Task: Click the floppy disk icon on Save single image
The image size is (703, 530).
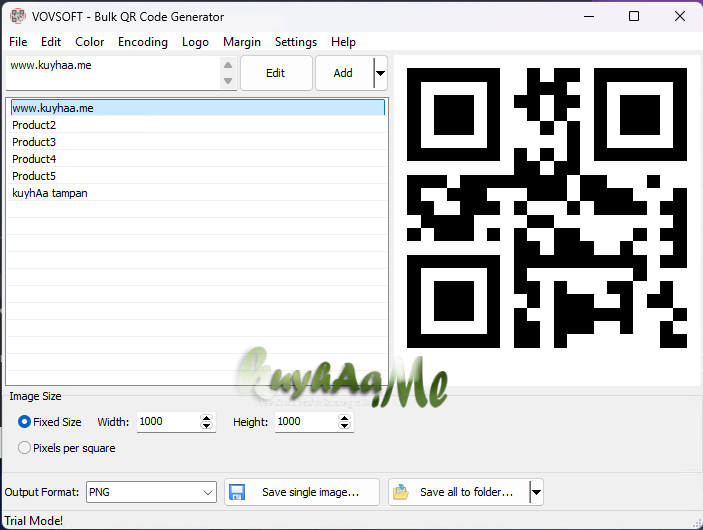Action: (x=237, y=492)
